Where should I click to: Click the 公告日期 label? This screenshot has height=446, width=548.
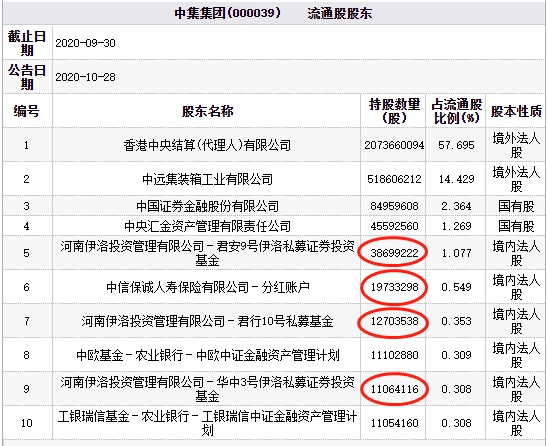(x=27, y=77)
